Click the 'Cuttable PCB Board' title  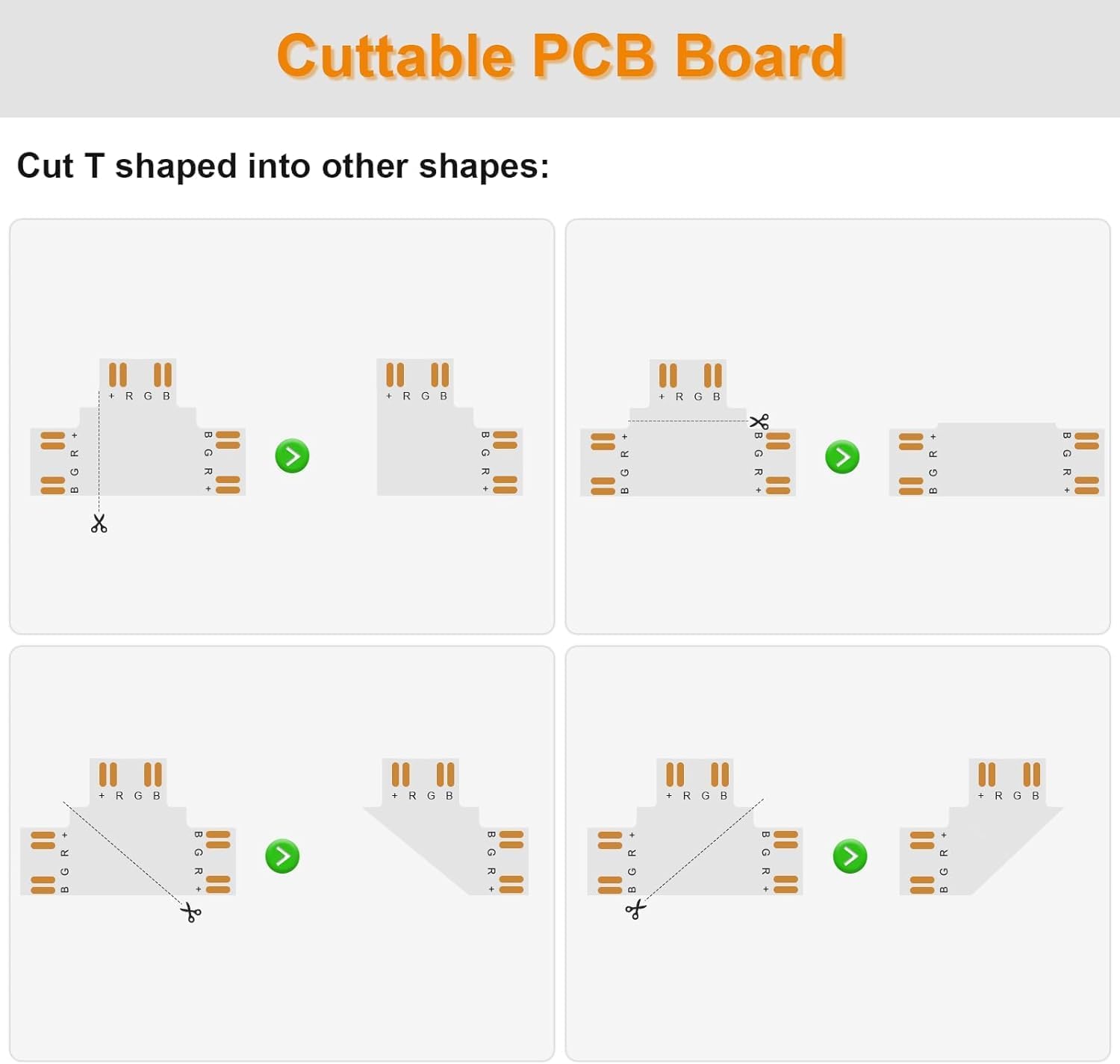[560, 56]
